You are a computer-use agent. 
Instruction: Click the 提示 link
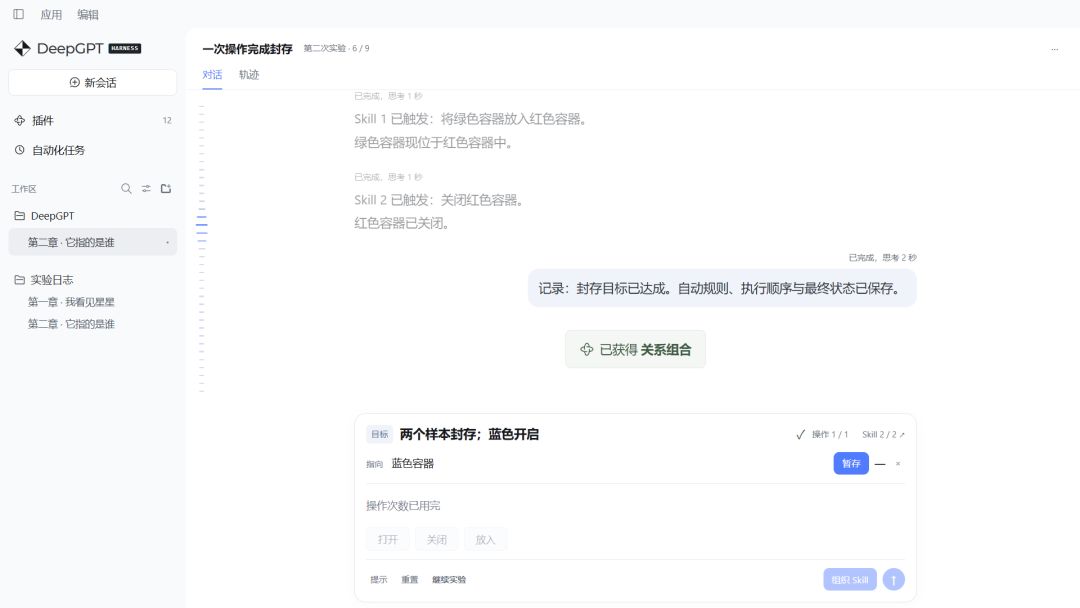tap(379, 580)
